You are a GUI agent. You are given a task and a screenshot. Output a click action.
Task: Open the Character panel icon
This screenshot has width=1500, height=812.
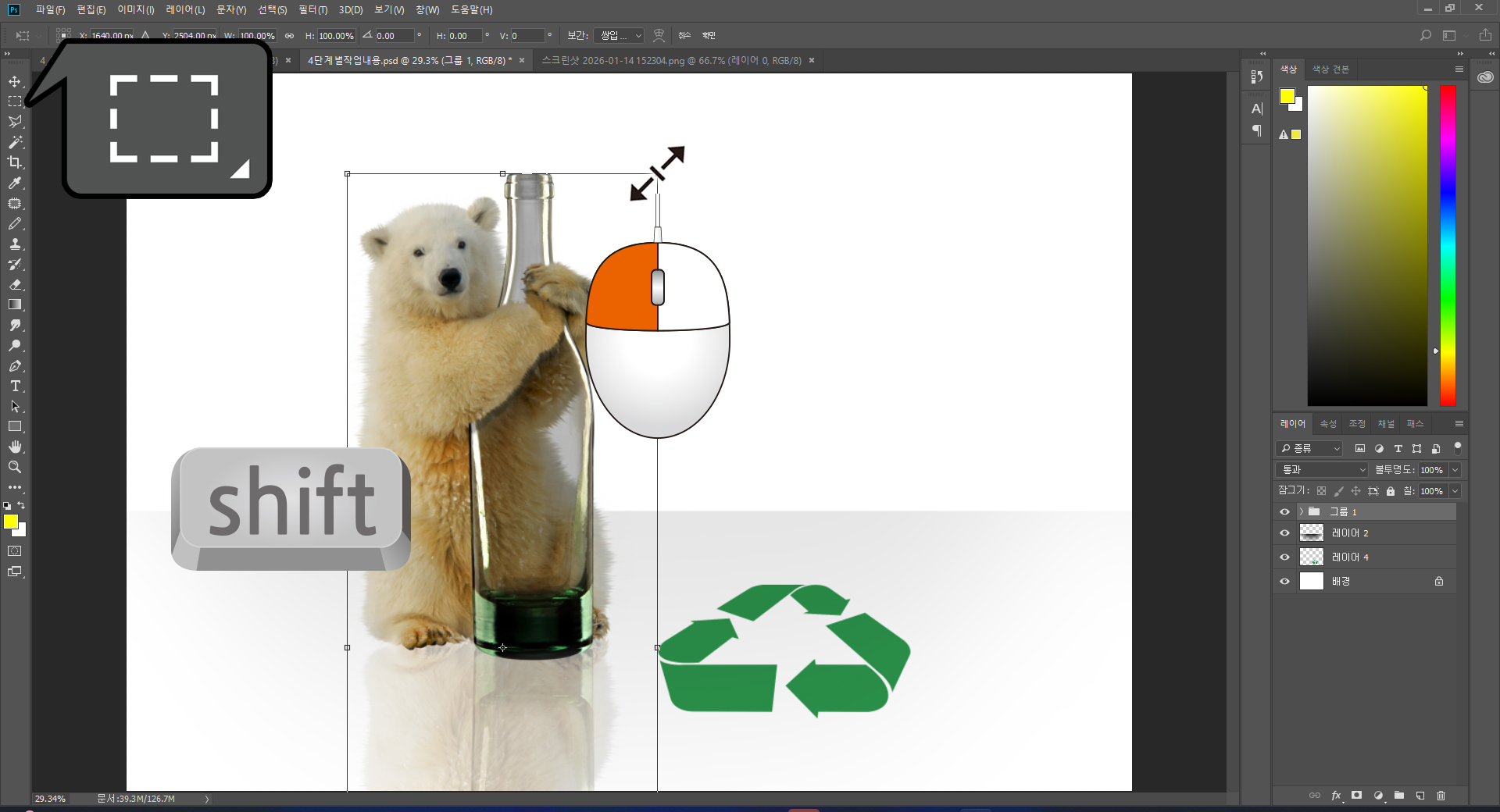(x=1256, y=109)
